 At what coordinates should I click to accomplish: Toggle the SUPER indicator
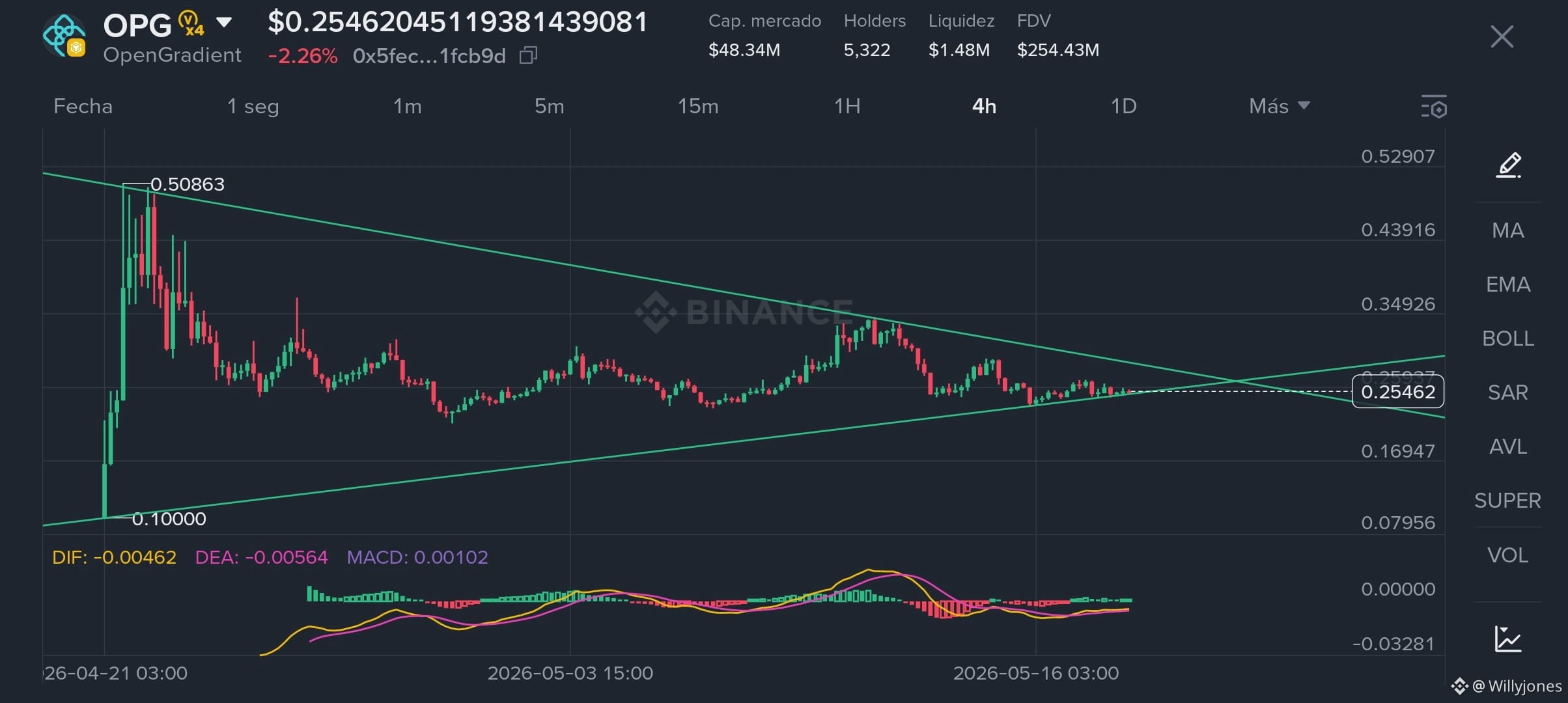click(1508, 501)
